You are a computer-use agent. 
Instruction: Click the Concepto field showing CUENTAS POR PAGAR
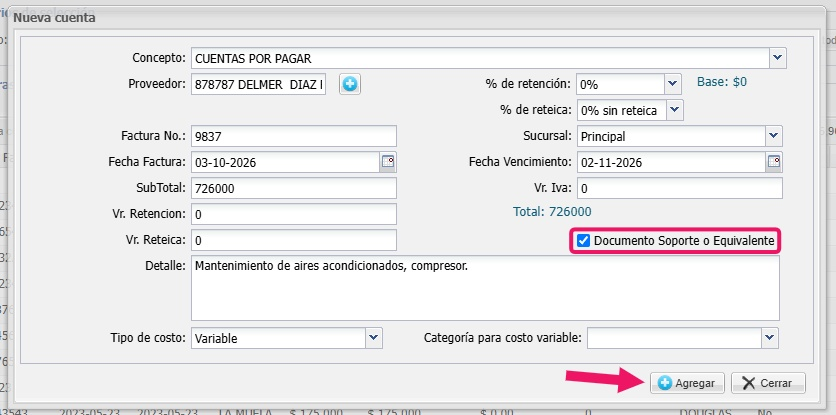click(480, 58)
